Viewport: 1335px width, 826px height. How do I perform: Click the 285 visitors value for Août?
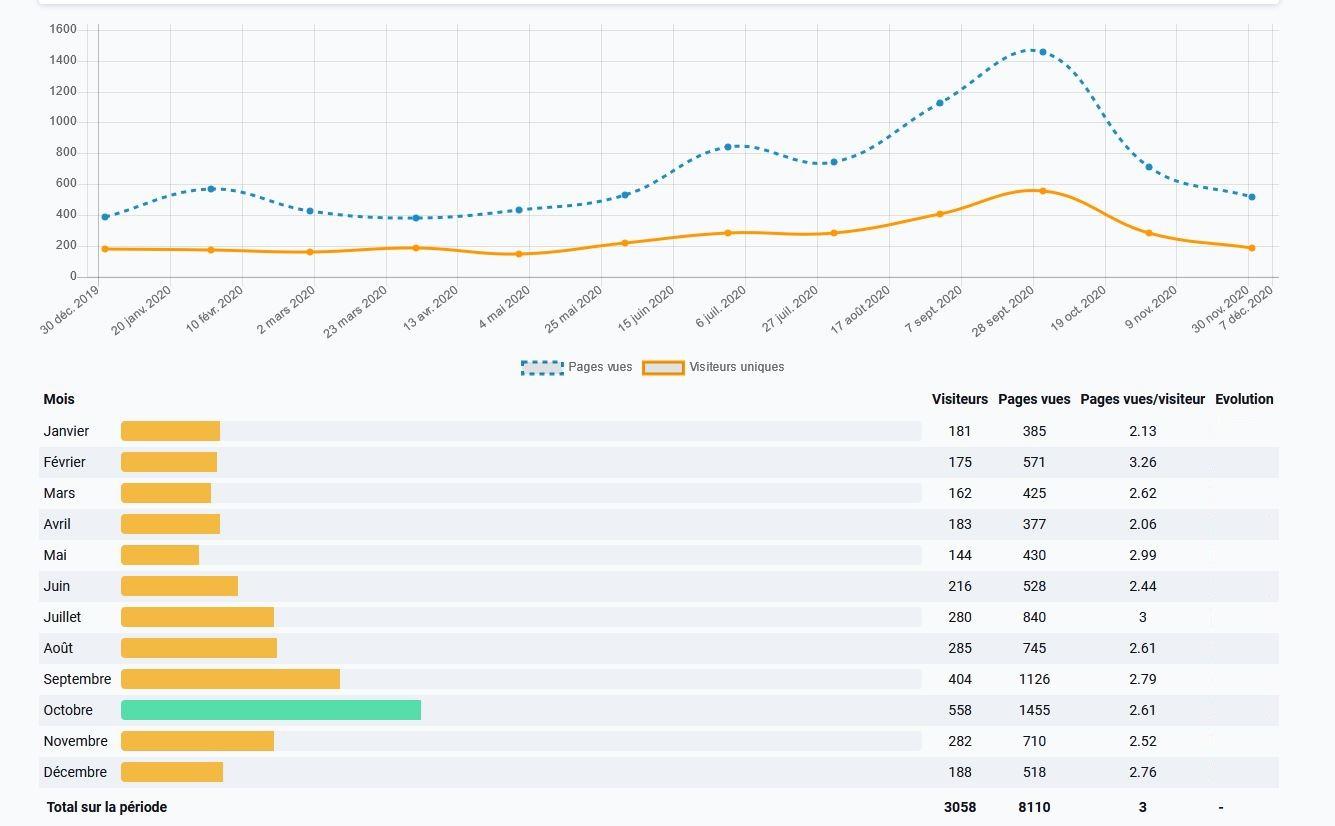pos(960,648)
